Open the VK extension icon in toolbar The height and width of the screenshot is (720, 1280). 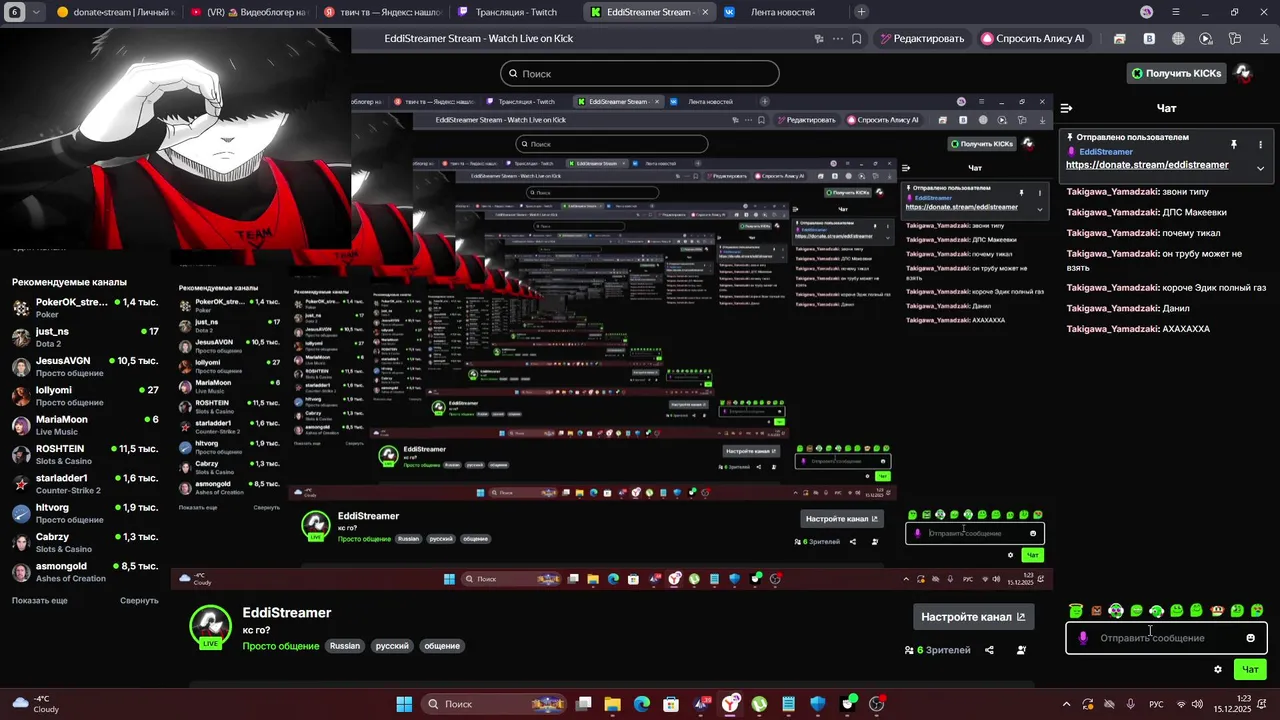point(1149,39)
